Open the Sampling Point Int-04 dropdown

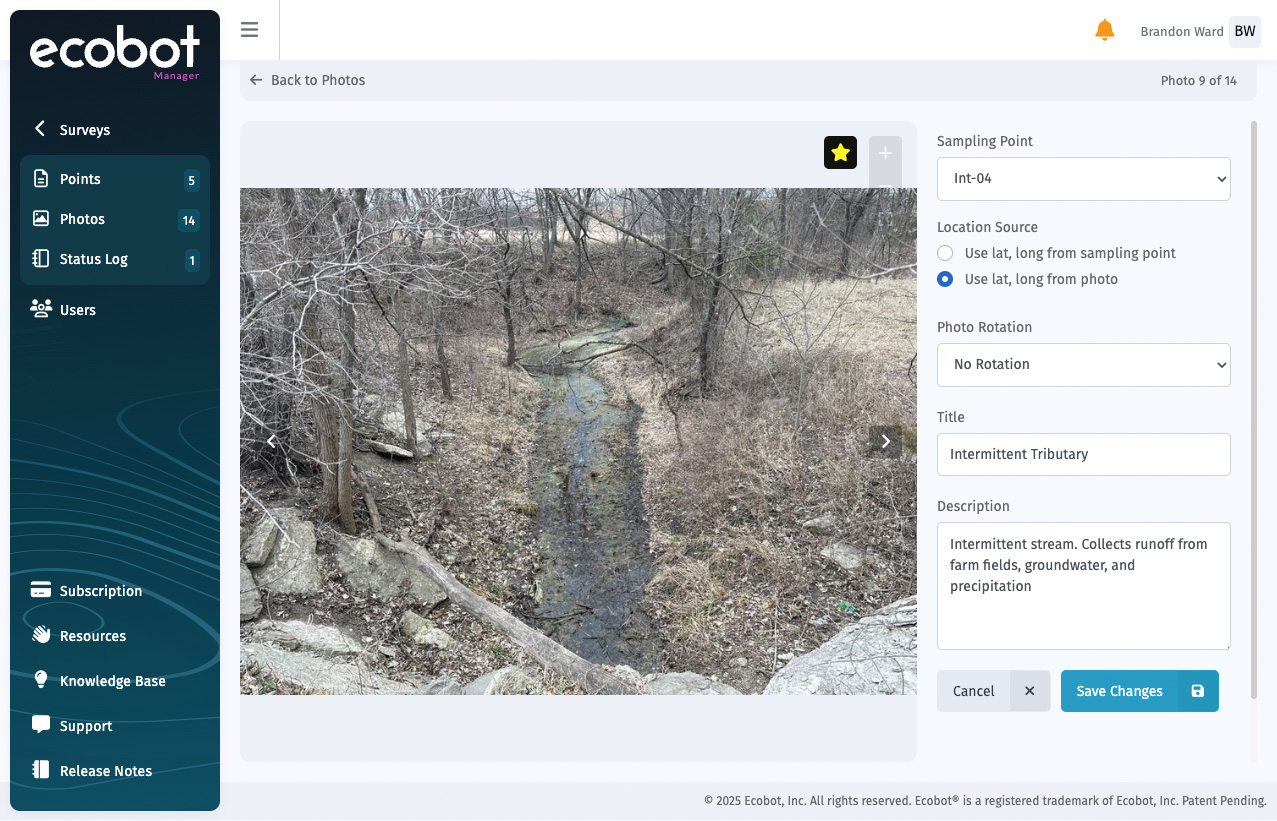[1084, 179]
